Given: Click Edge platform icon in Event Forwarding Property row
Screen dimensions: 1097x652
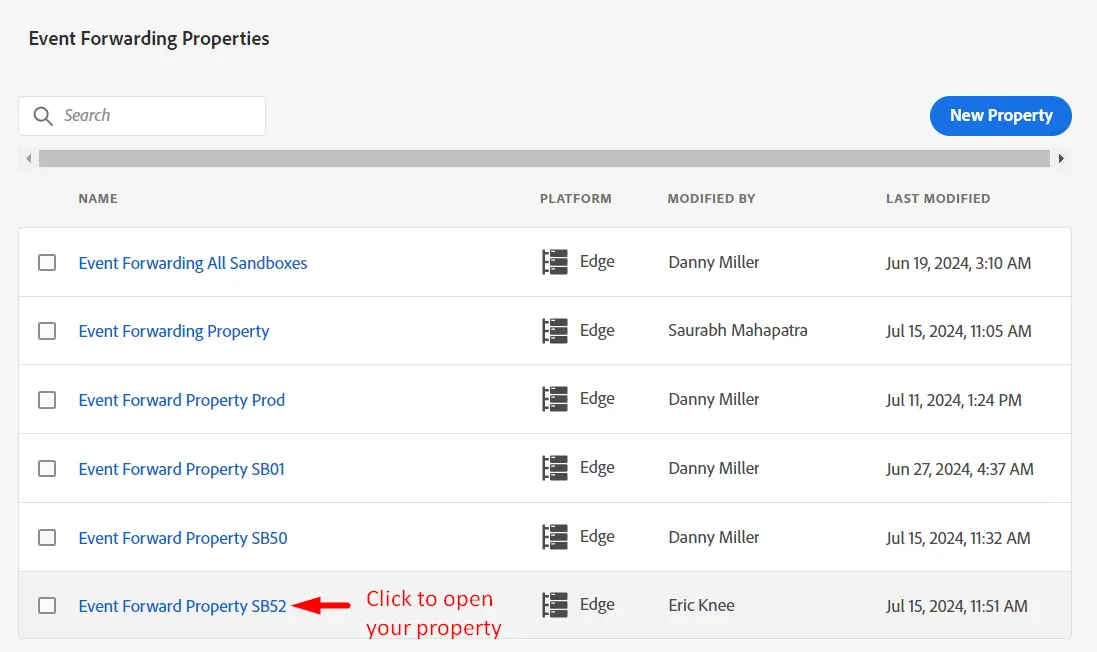Looking at the screenshot, I should coord(555,331).
